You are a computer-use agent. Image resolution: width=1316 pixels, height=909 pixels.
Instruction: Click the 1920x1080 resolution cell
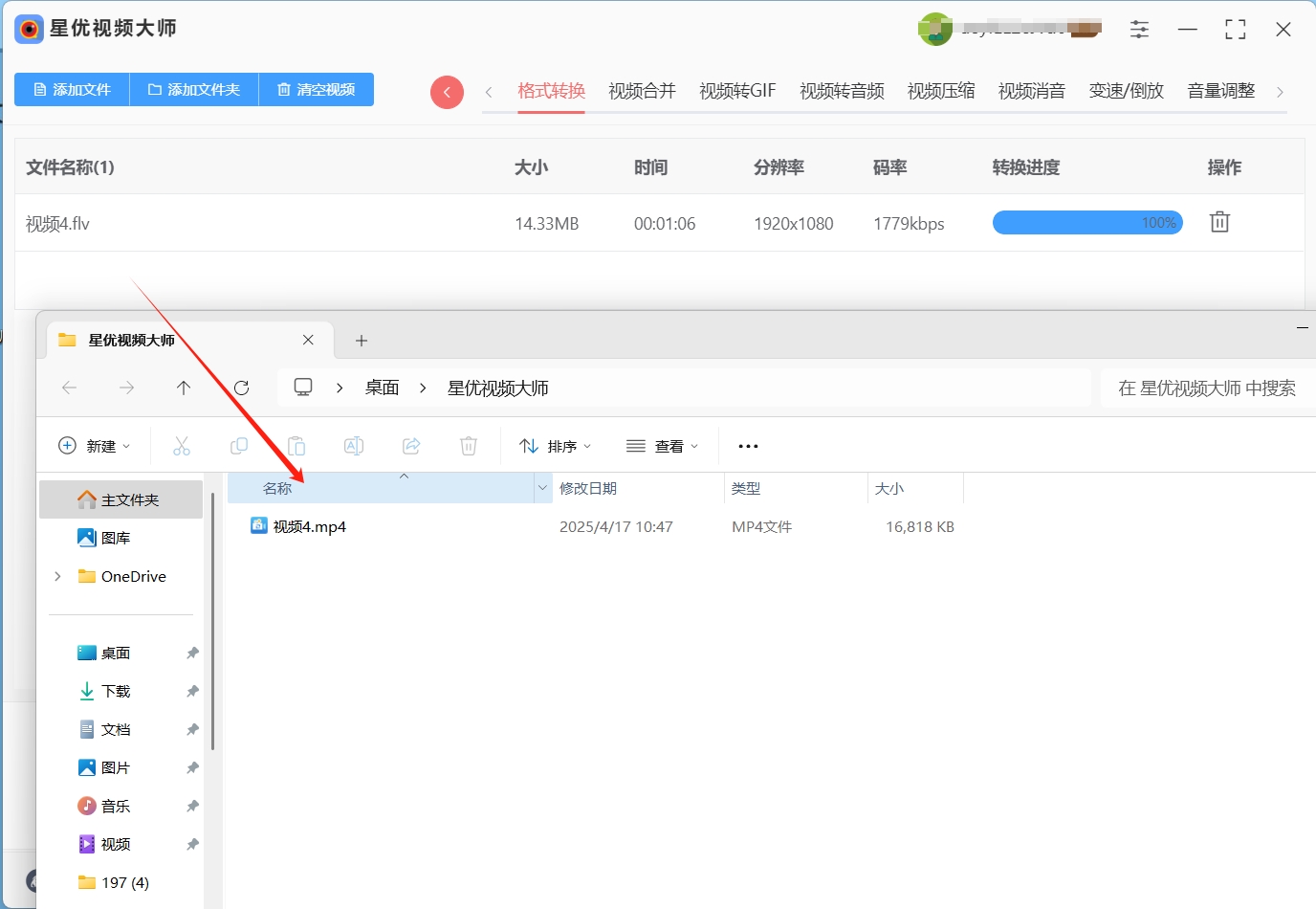click(794, 224)
